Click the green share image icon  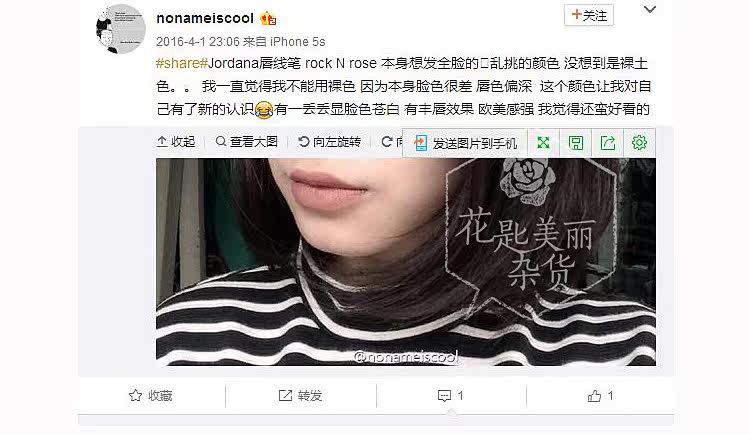tap(607, 143)
